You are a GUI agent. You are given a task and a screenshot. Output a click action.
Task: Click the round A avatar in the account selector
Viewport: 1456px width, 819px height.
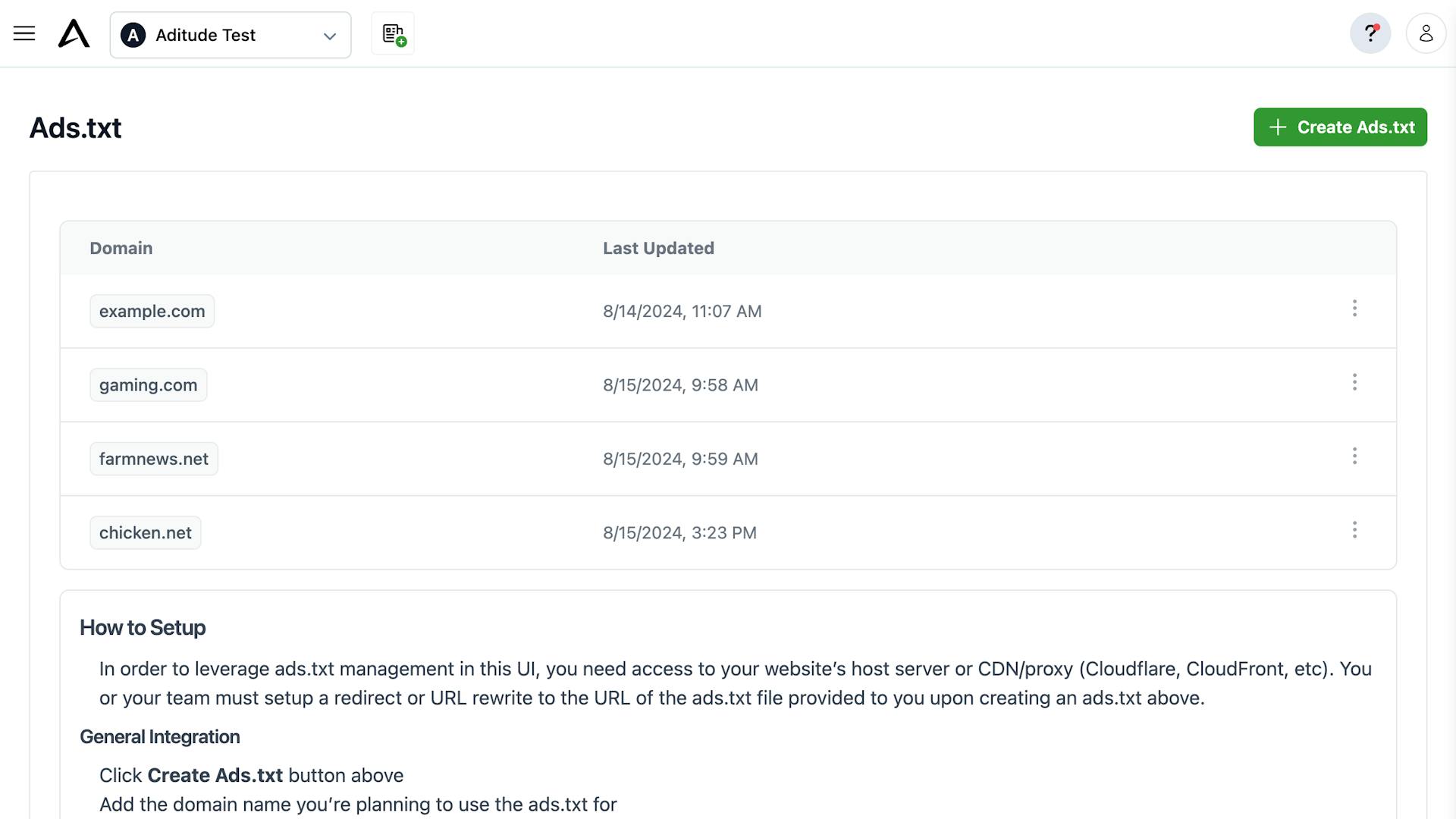coord(133,36)
